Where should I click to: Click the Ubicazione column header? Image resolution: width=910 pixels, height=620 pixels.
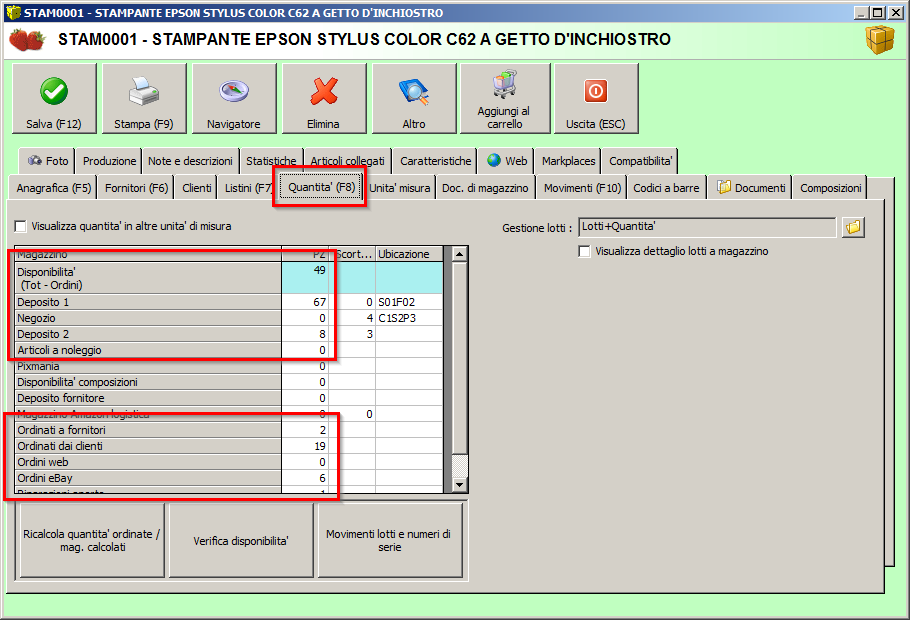[409, 254]
